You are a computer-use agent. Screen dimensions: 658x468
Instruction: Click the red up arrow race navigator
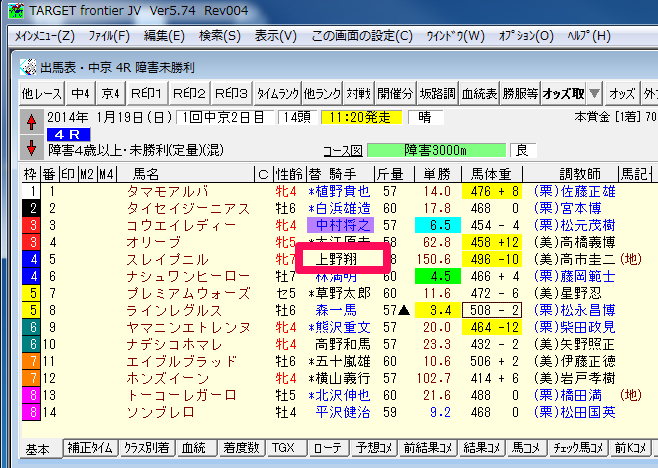pyautogui.click(x=31, y=122)
